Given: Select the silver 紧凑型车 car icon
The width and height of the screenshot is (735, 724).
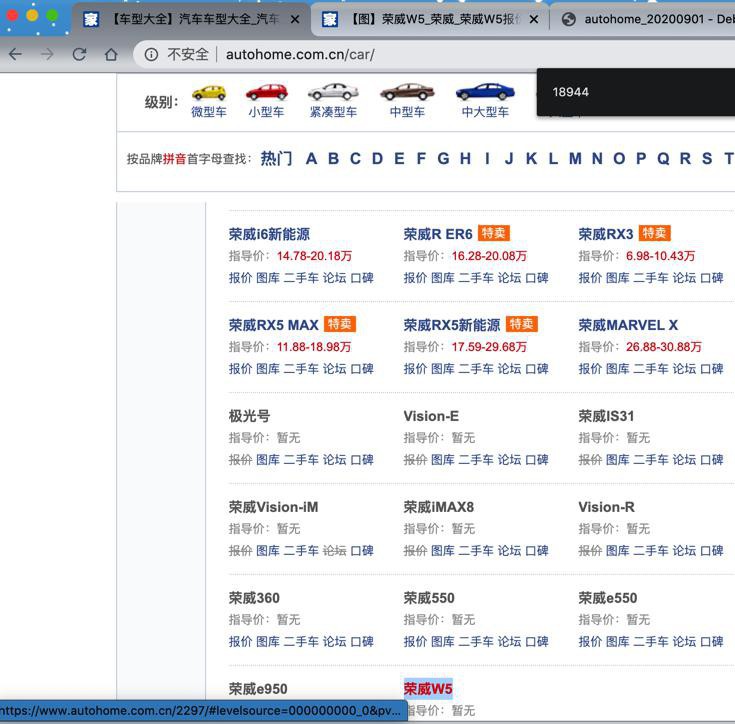Looking at the screenshot, I should tap(333, 92).
